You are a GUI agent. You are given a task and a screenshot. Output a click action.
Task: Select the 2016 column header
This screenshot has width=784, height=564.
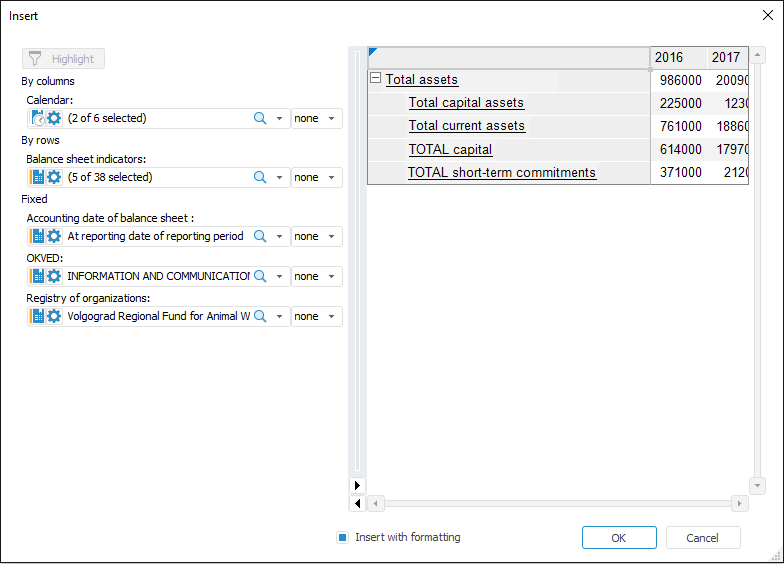pos(669,57)
